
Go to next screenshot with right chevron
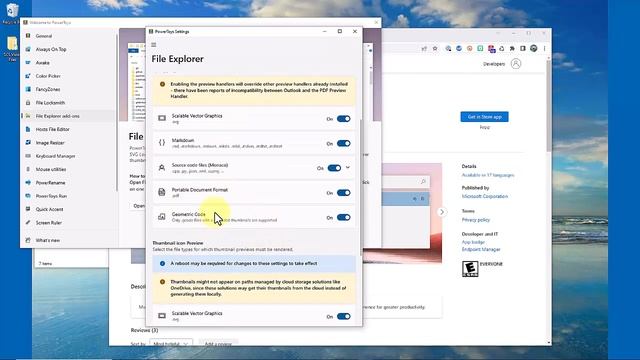442,212
